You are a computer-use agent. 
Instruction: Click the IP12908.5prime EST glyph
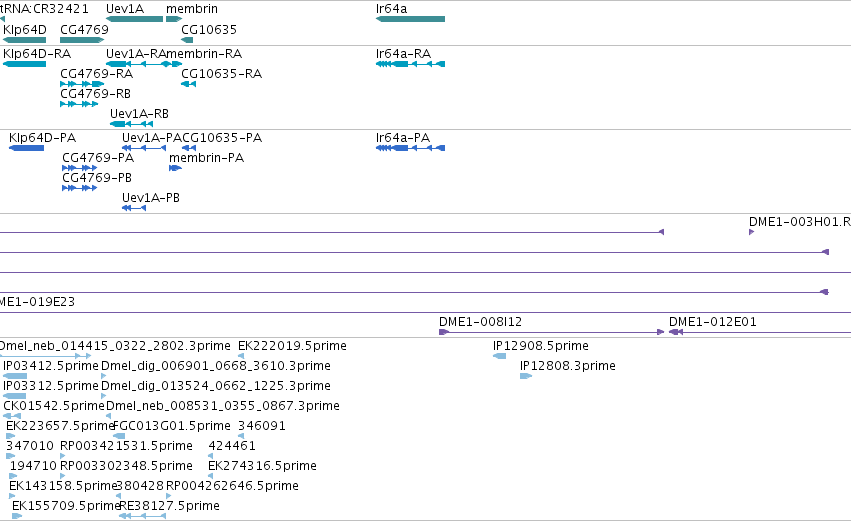point(499,356)
